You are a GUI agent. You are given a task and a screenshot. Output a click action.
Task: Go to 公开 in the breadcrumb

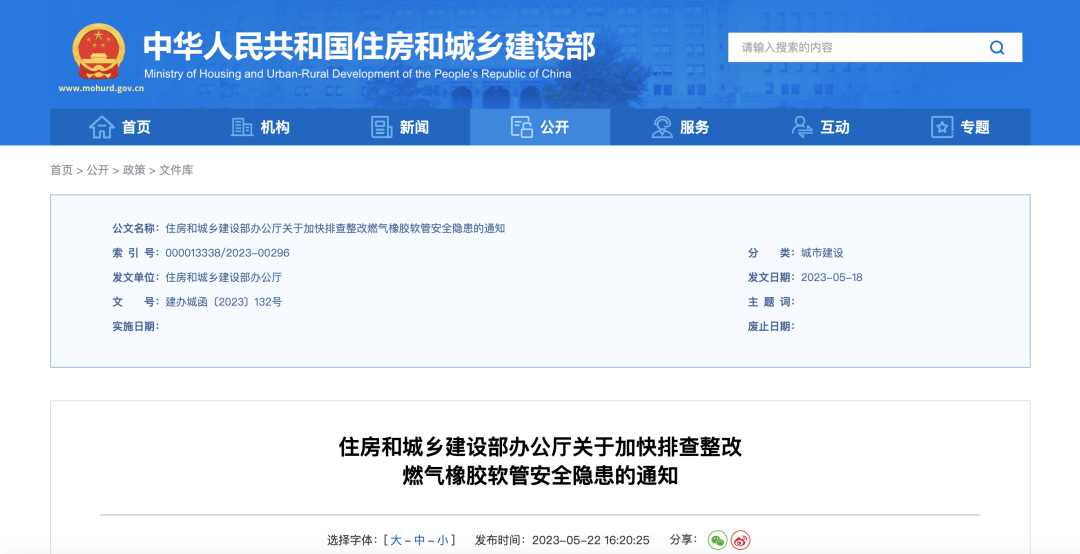tap(98, 170)
